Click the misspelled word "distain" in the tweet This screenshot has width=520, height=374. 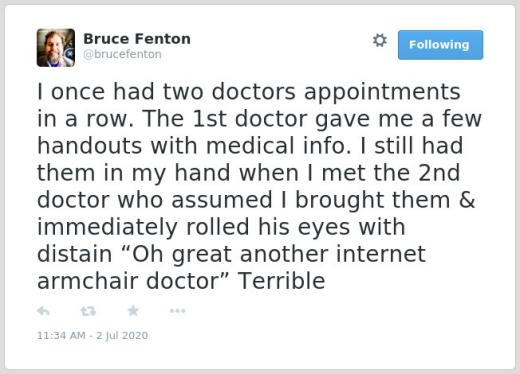(74, 254)
